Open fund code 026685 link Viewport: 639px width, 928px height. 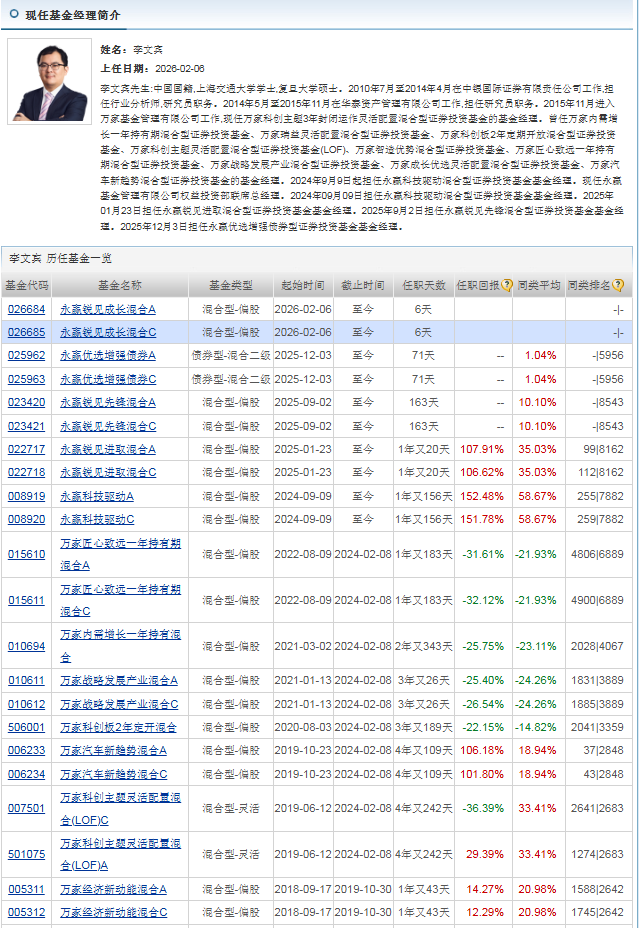point(26,333)
